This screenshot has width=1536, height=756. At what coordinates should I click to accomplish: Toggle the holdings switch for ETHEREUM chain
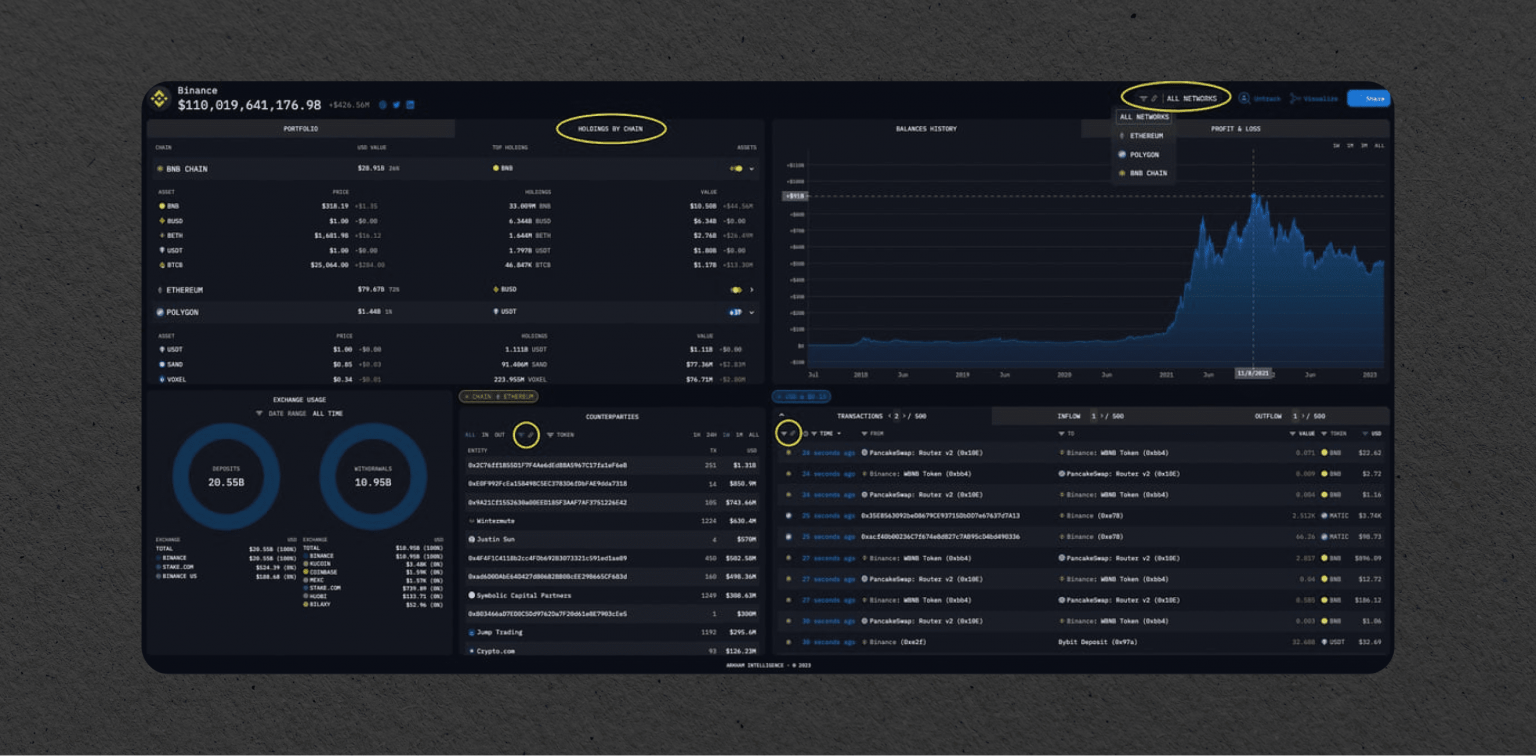pyautogui.click(x=735, y=290)
